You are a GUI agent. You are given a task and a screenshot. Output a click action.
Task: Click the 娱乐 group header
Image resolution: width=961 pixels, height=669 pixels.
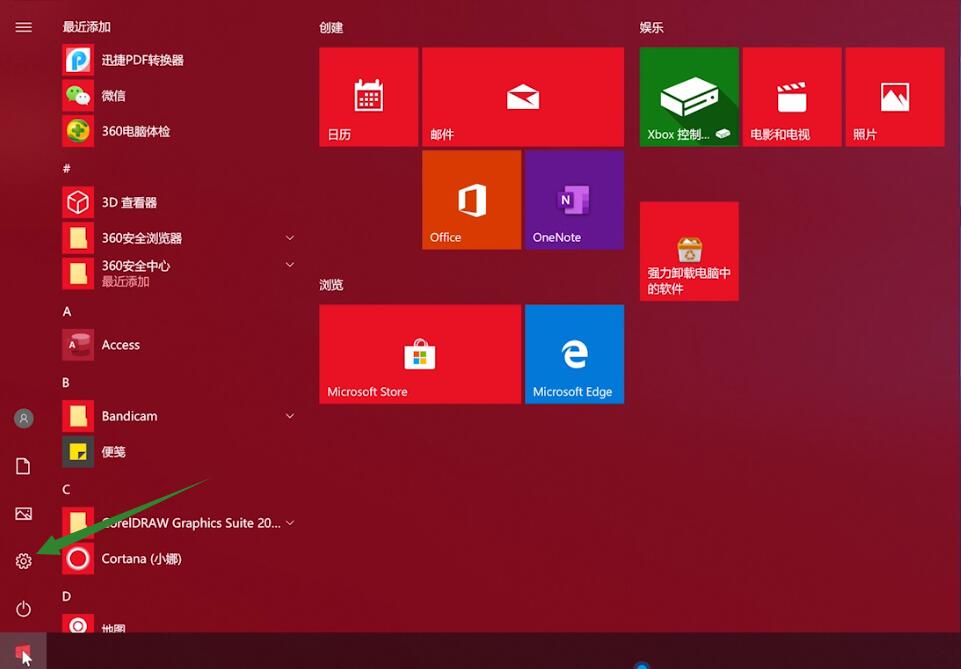(651, 28)
